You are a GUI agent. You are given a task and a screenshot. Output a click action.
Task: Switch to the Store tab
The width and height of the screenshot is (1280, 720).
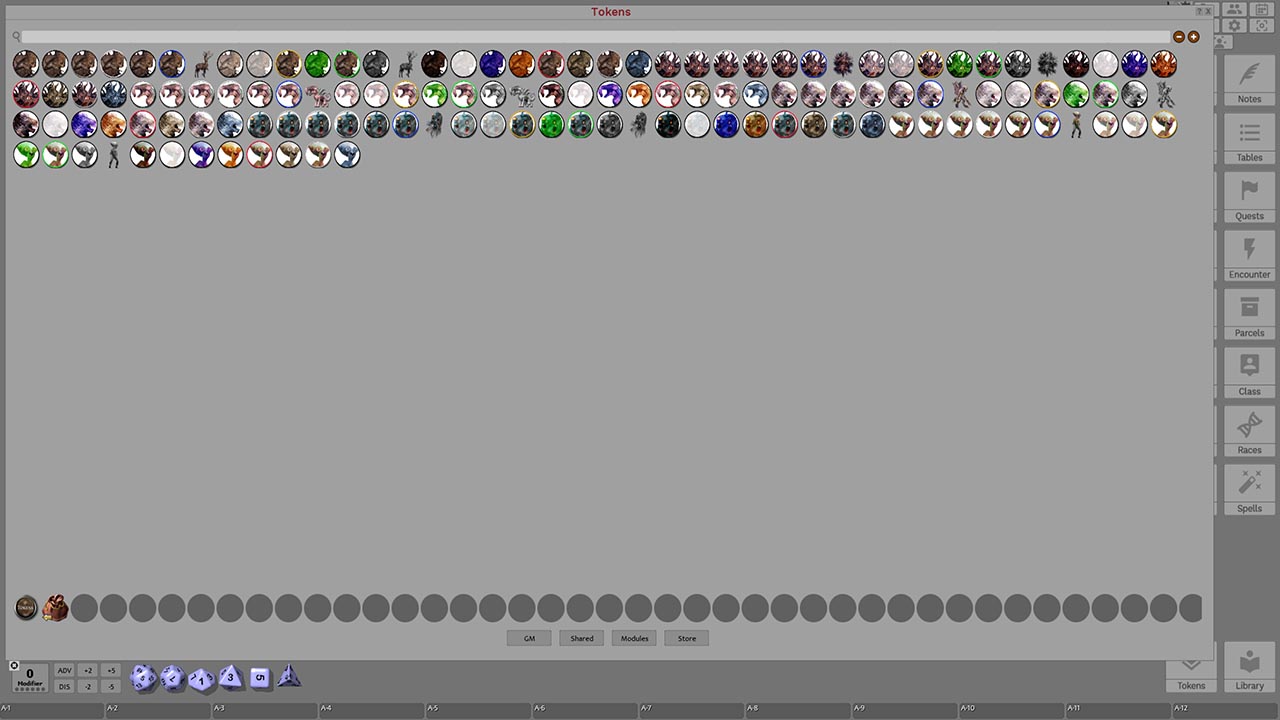686,638
